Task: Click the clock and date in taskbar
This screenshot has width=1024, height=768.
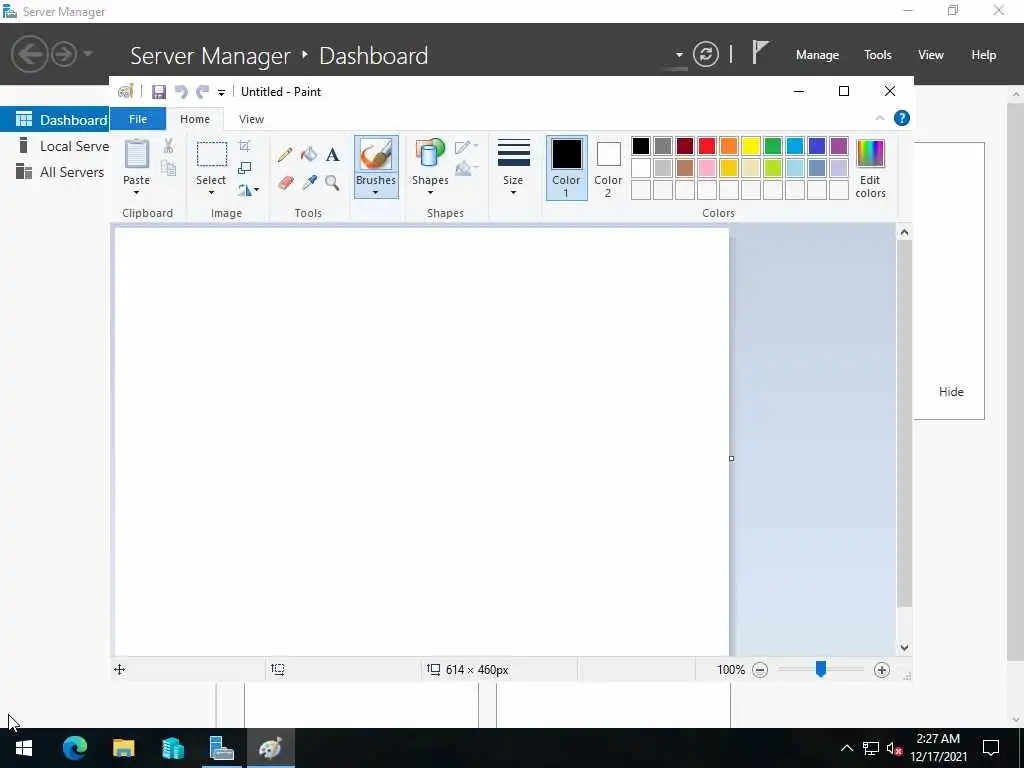Action: click(x=938, y=748)
